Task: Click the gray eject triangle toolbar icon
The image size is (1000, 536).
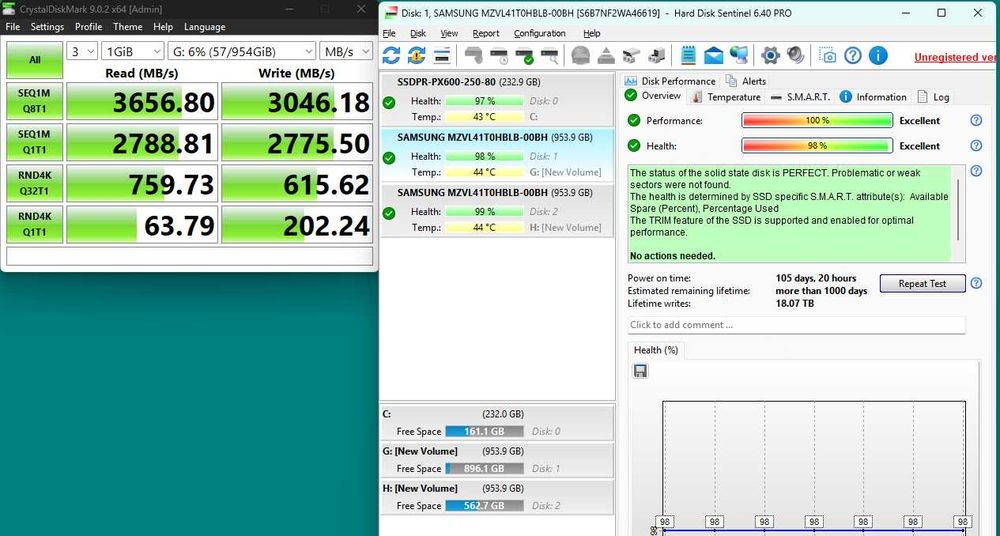Action: (606, 56)
